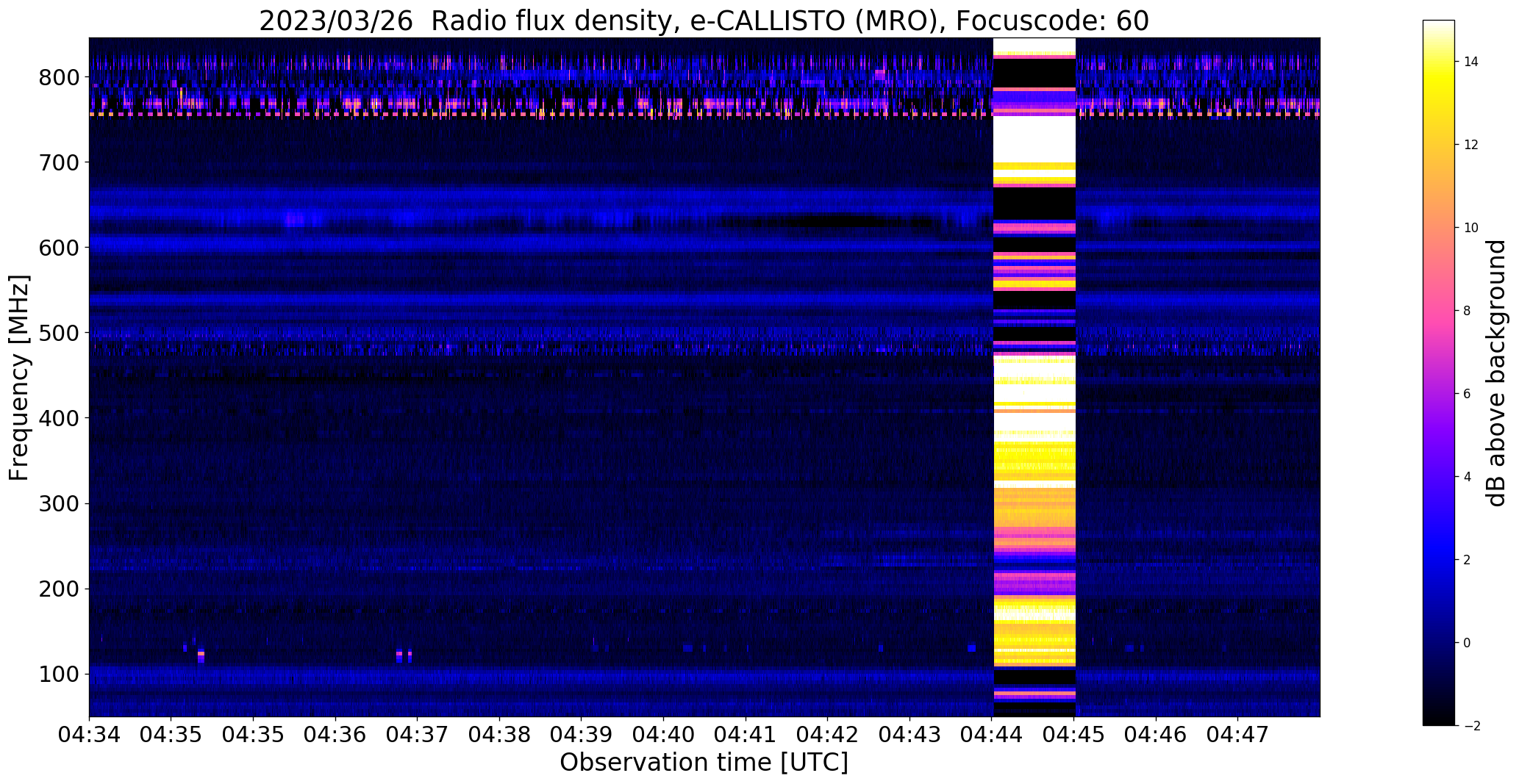Image resolution: width=1519 pixels, height=784 pixels.
Task: Click the plot title mentioning e-CALLISTO (MRO)
Action: click(x=704, y=21)
